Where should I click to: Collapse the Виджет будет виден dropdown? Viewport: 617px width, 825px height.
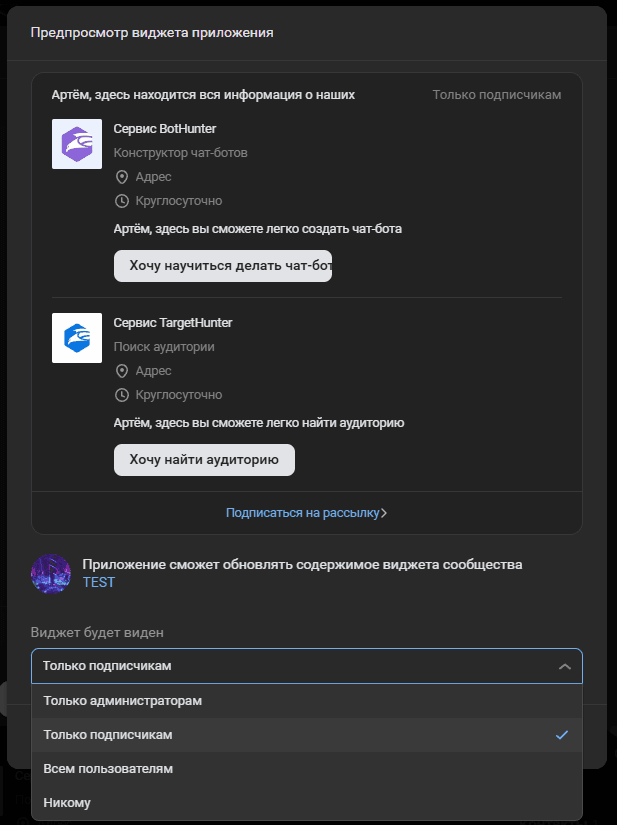[x=565, y=666]
